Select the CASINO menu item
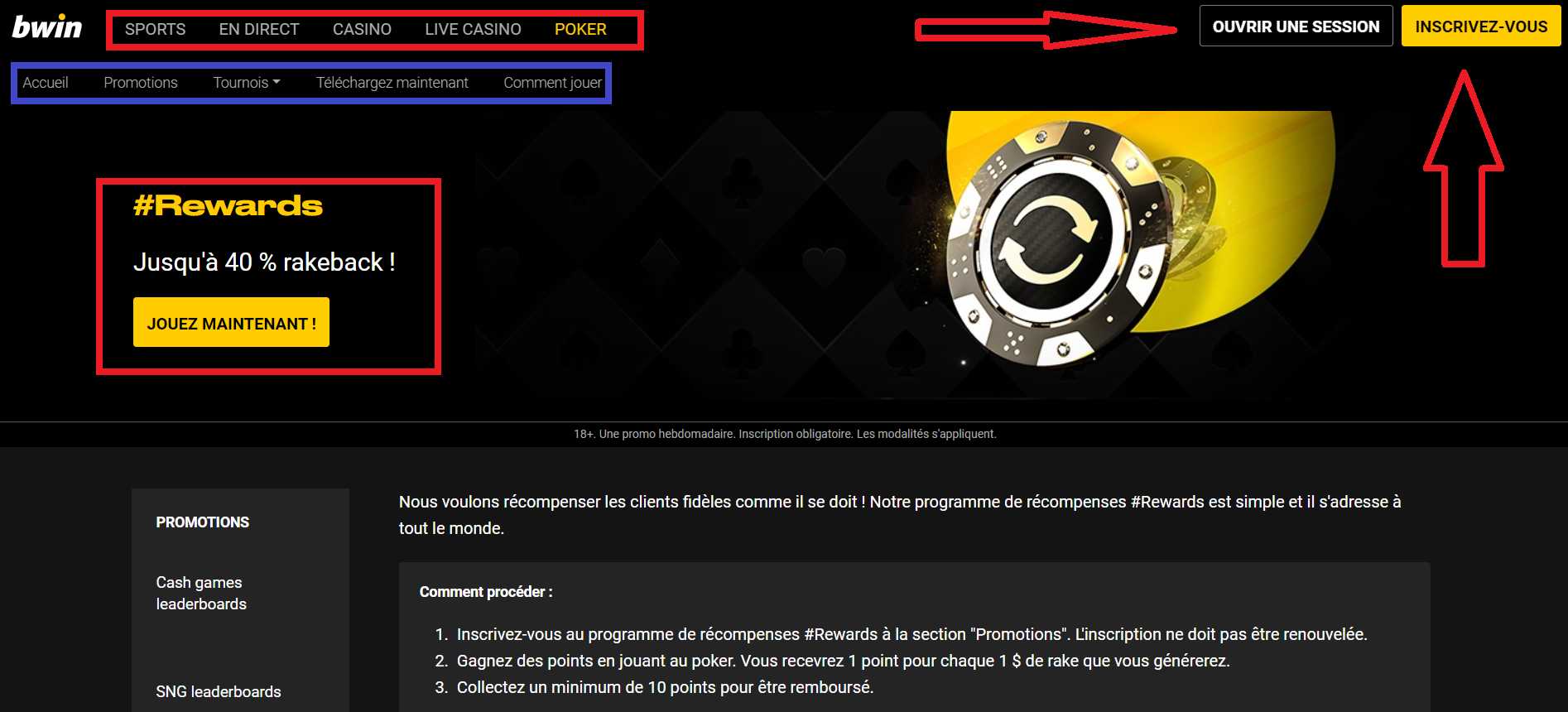Viewport: 1568px width, 712px height. coord(362,29)
